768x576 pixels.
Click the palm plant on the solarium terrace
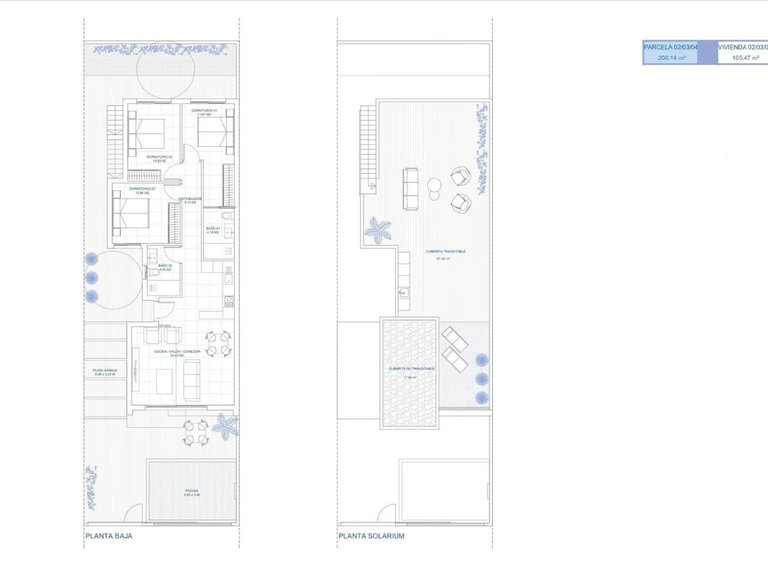tap(378, 231)
